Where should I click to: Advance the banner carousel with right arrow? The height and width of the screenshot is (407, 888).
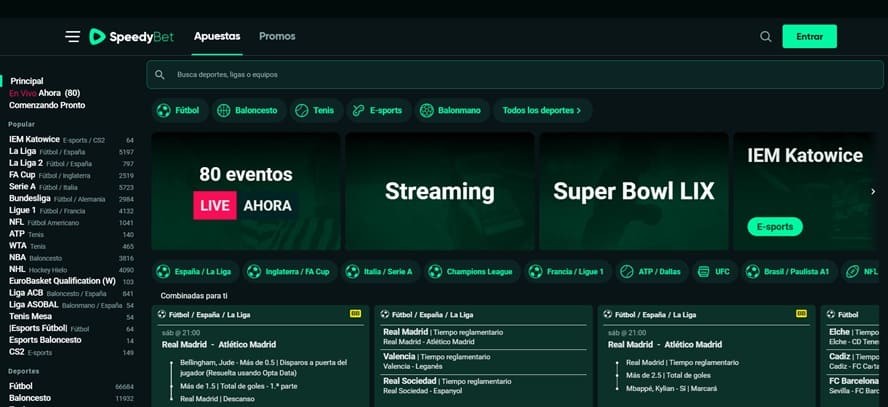[873, 191]
